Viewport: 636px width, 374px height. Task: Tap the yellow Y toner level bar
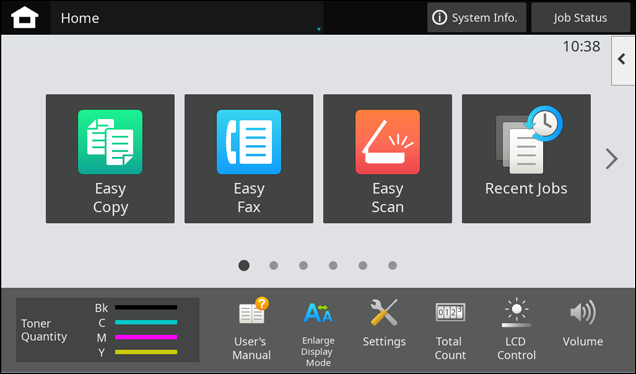pos(146,352)
